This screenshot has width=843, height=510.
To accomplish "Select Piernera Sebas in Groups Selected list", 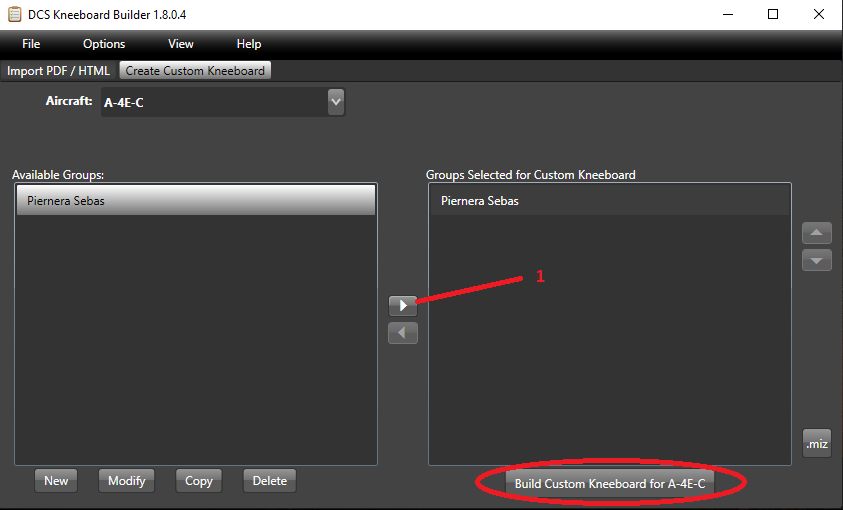I will 610,200.
